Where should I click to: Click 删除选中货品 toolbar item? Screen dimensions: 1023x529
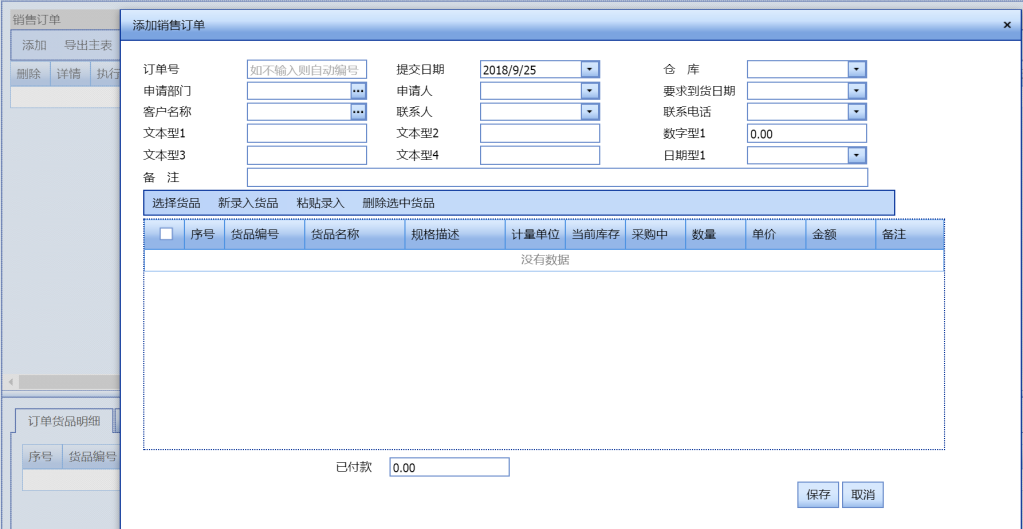pos(398,203)
